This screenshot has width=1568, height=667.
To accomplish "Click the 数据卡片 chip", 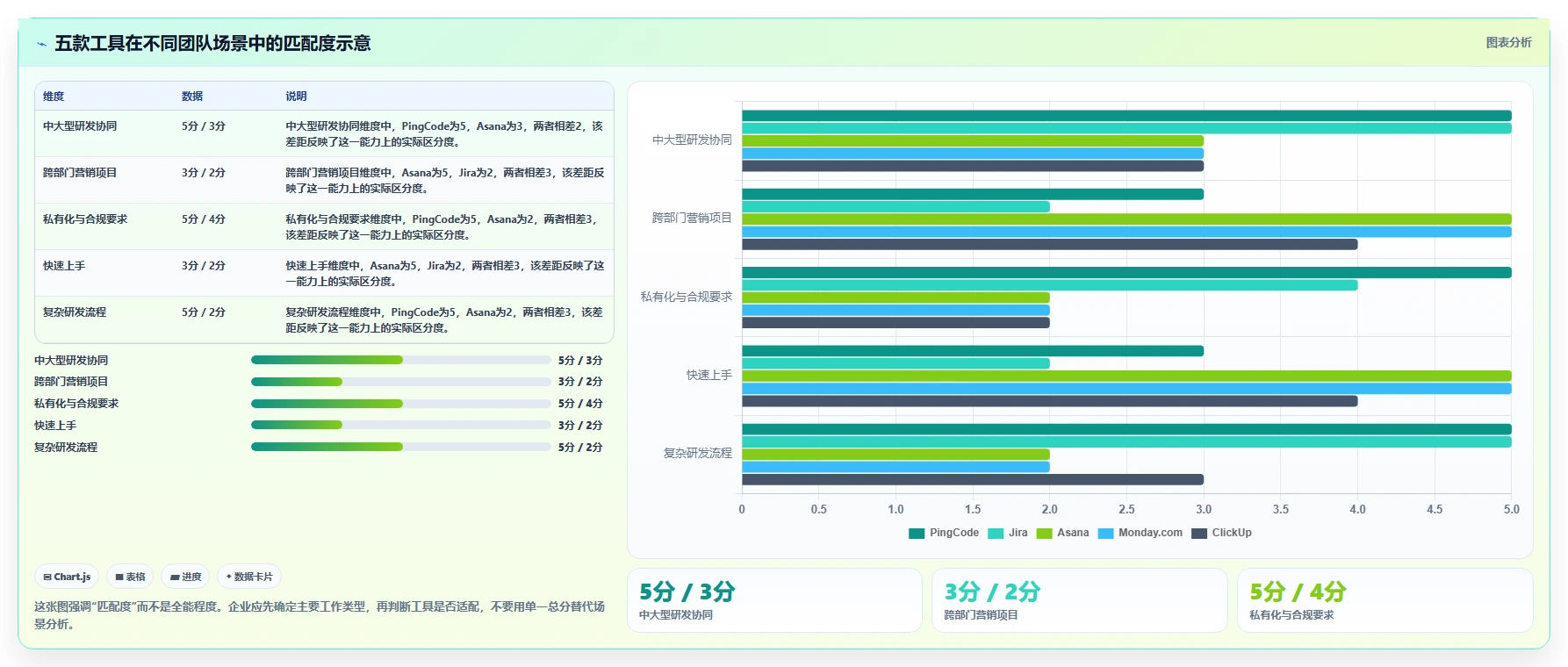I will pyautogui.click(x=249, y=577).
